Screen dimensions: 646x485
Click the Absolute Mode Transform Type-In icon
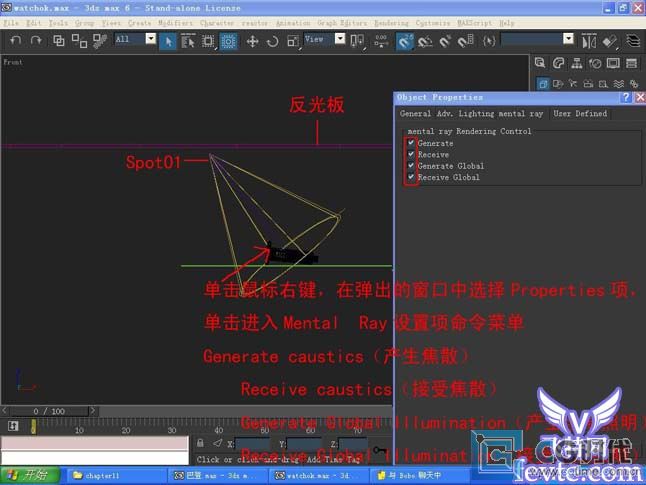[218, 443]
